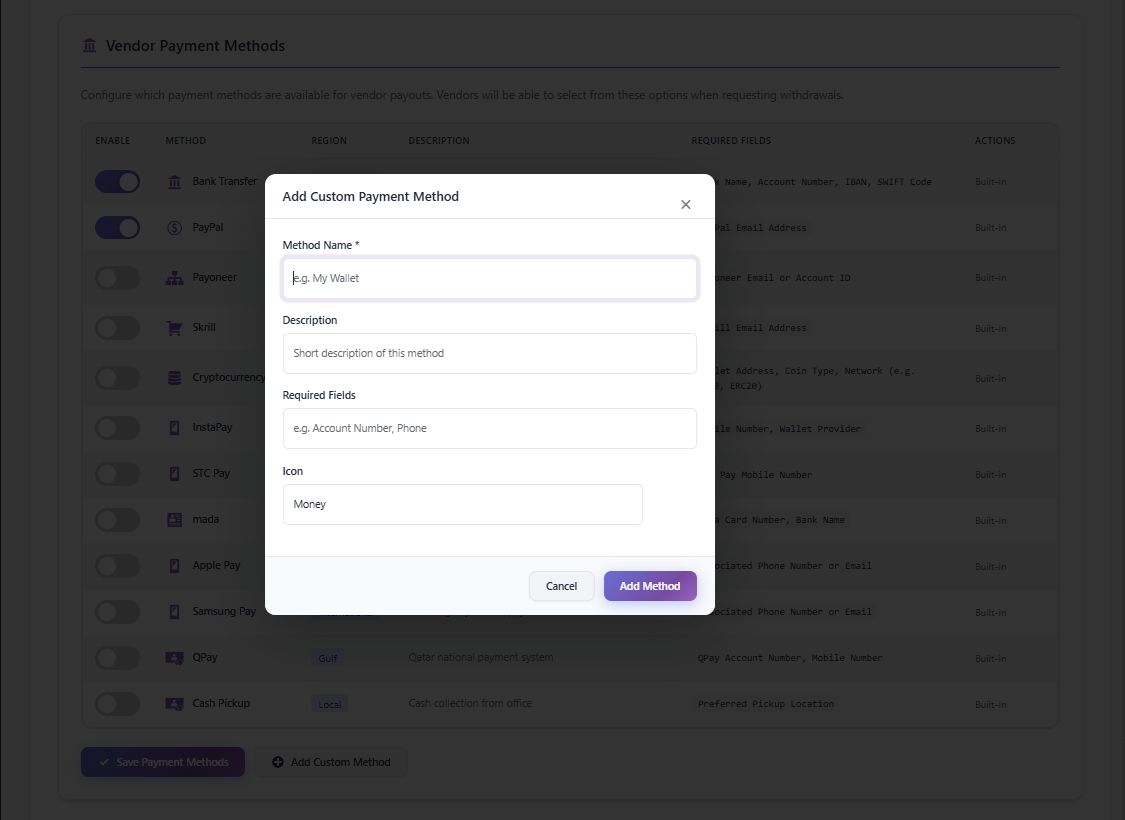Click the PayPal dollar icon
The height and width of the screenshot is (820, 1125).
[175, 228]
